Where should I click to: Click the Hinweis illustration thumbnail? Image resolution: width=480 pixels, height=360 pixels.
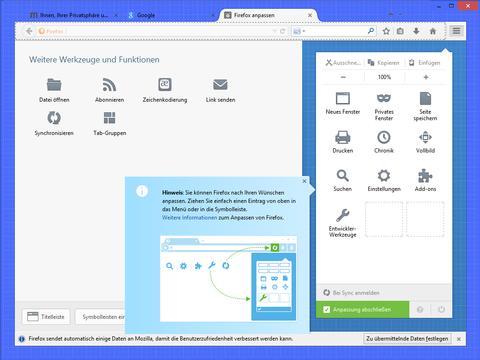(x=228, y=279)
